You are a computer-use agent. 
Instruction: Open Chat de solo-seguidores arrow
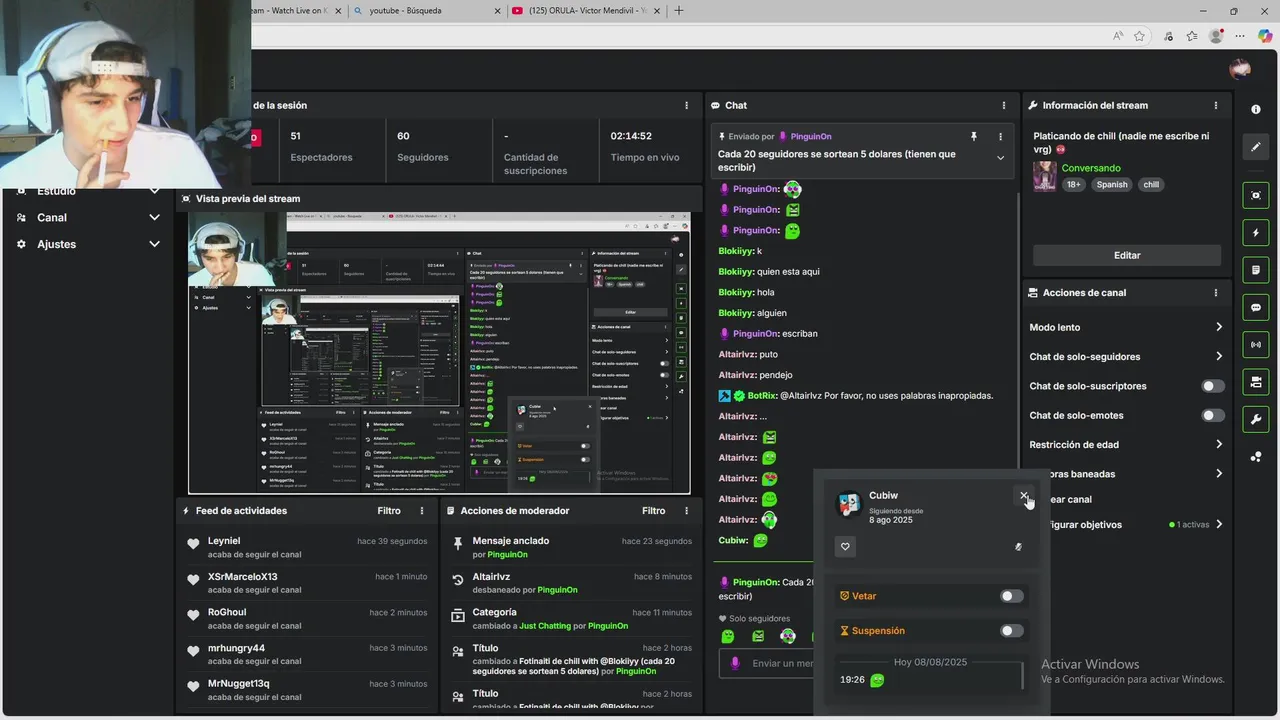pos(1218,356)
